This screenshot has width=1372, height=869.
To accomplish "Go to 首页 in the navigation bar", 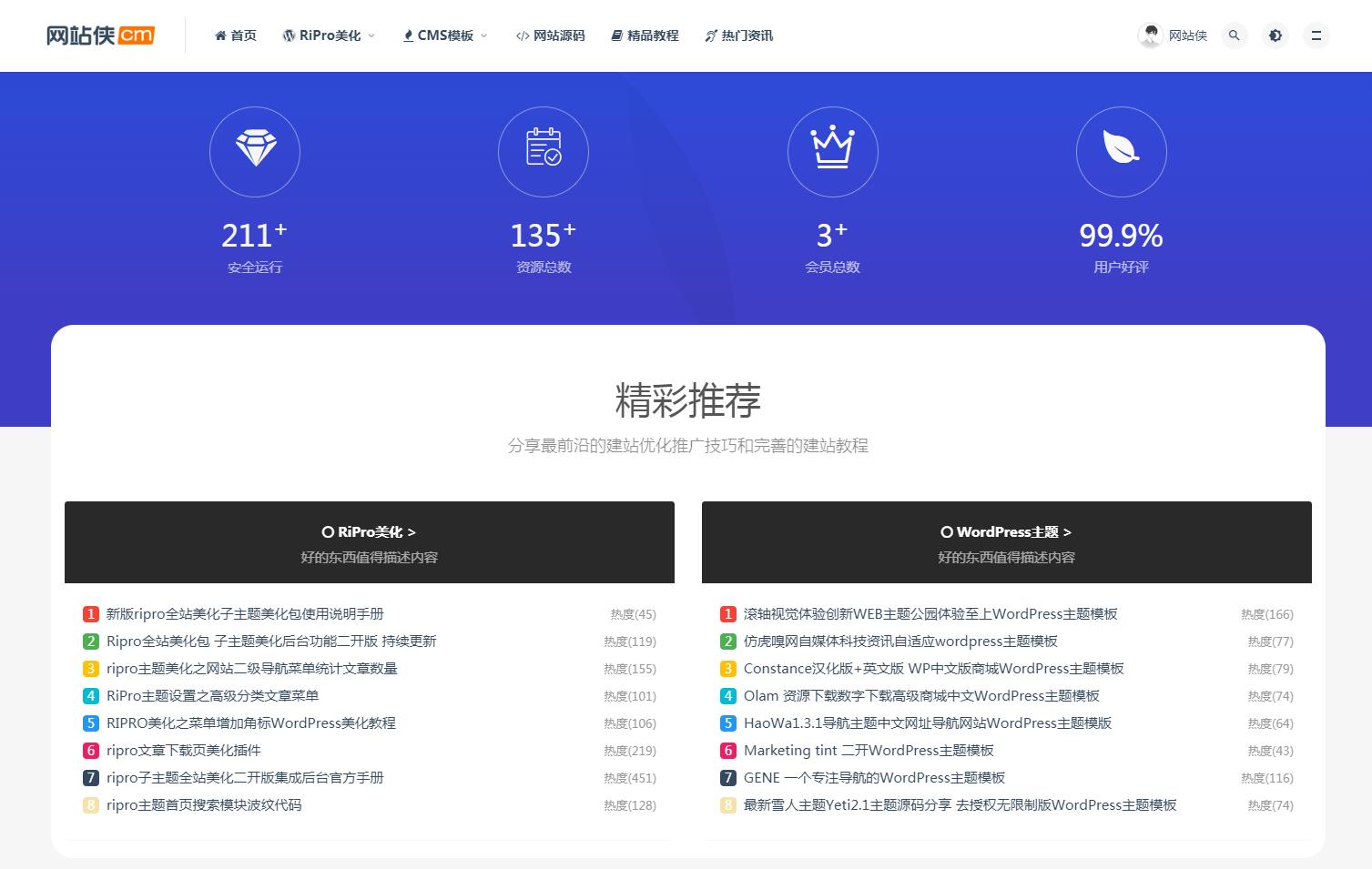I will [236, 35].
